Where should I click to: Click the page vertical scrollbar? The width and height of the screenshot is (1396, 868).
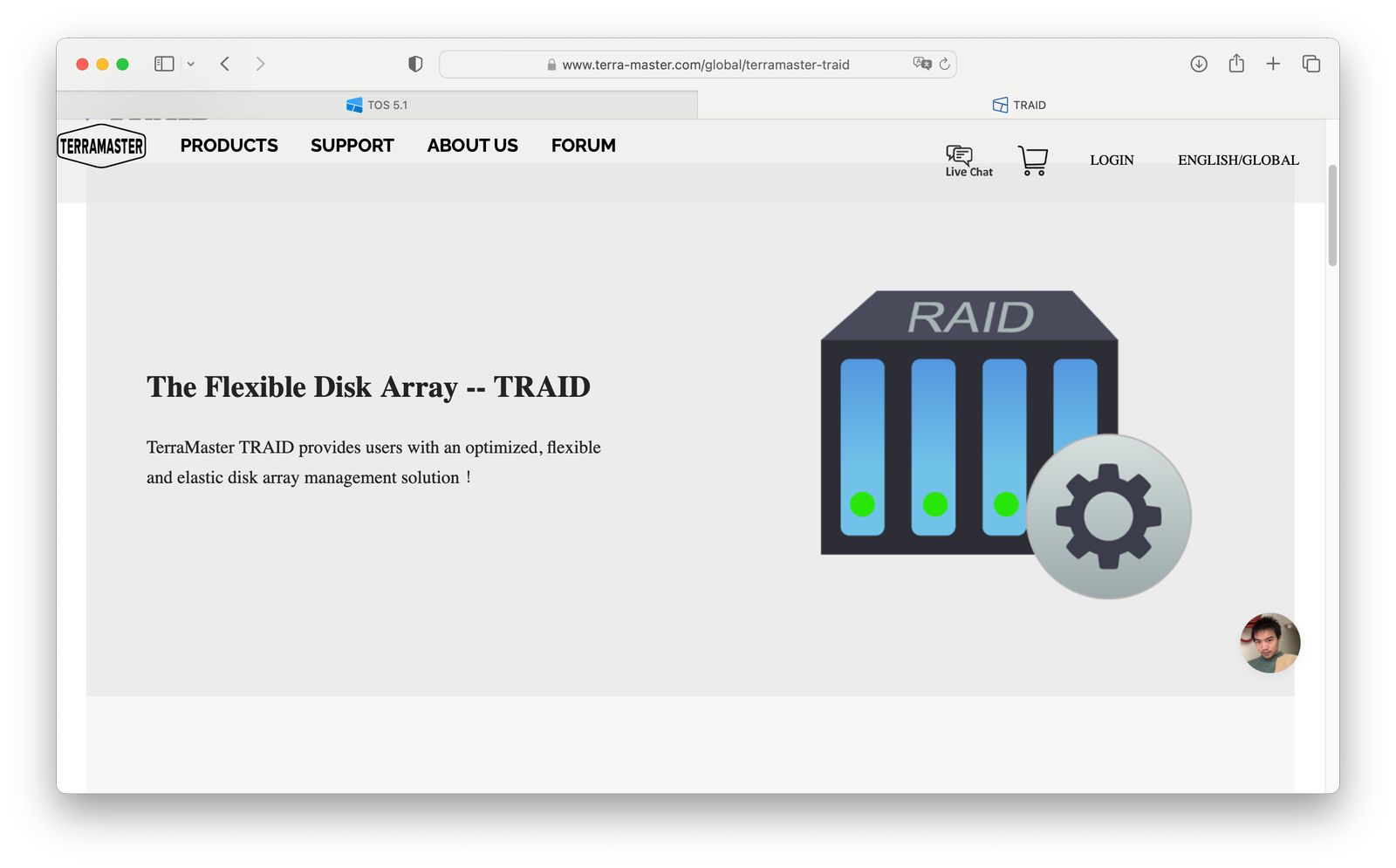[1332, 215]
